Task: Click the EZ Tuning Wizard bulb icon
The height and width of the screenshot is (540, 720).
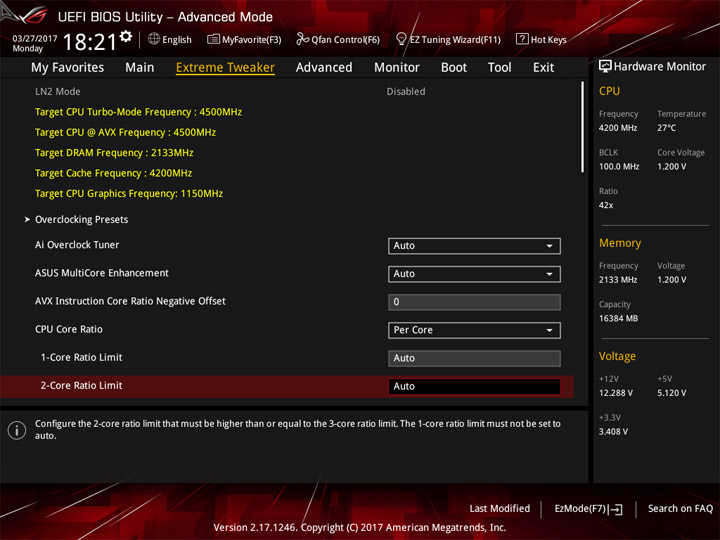Action: pos(401,39)
